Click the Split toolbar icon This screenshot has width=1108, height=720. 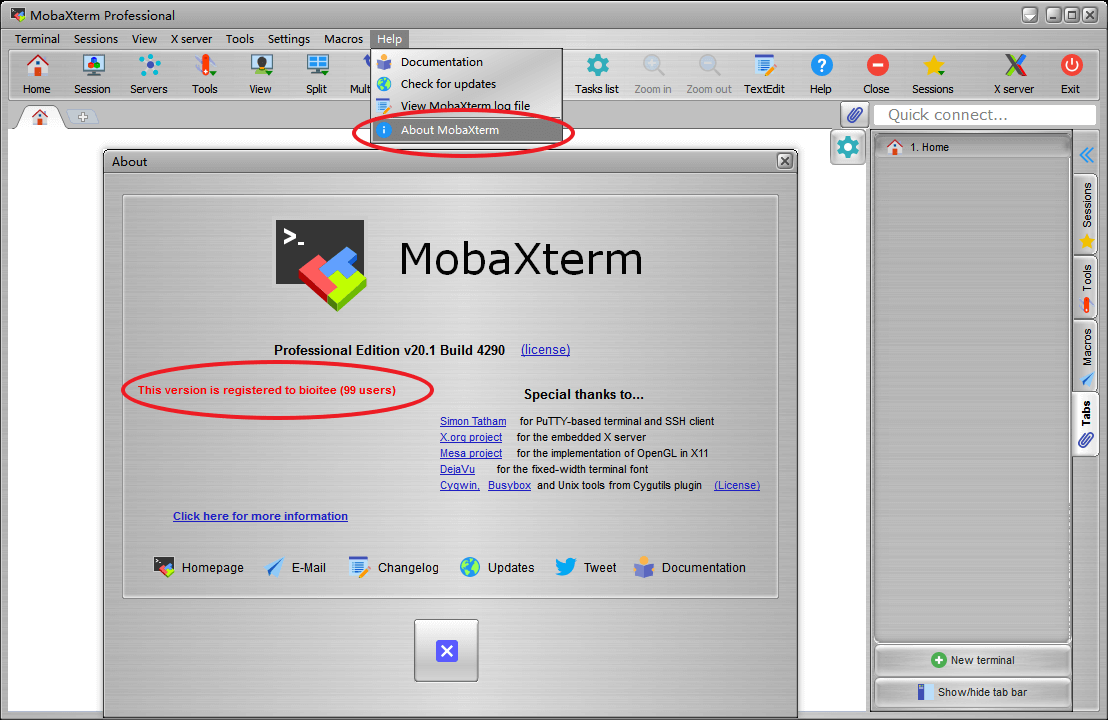click(x=317, y=74)
